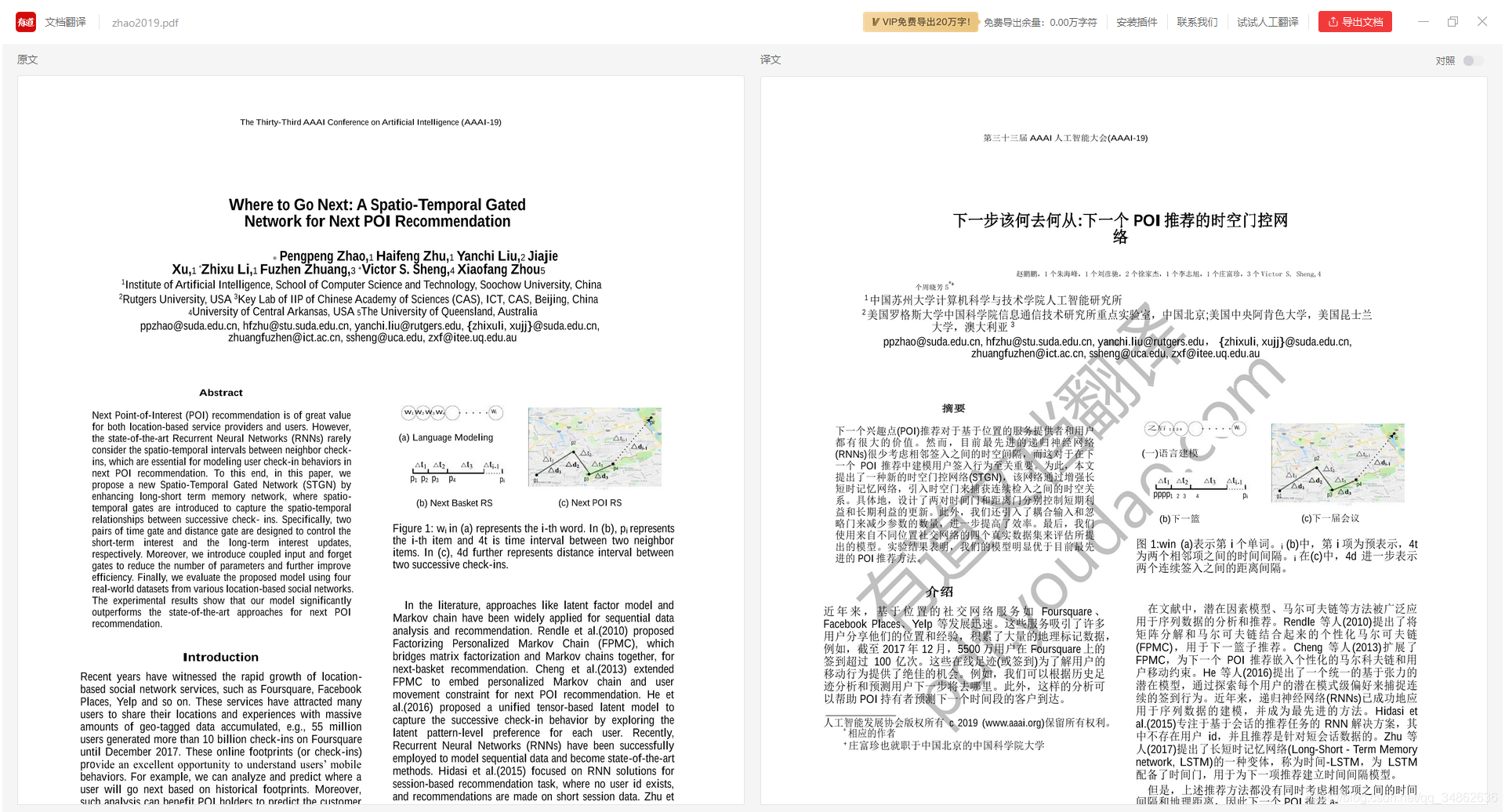1505x812 pixels.
Task: Click the Abstract heading in original
Action: (x=221, y=393)
